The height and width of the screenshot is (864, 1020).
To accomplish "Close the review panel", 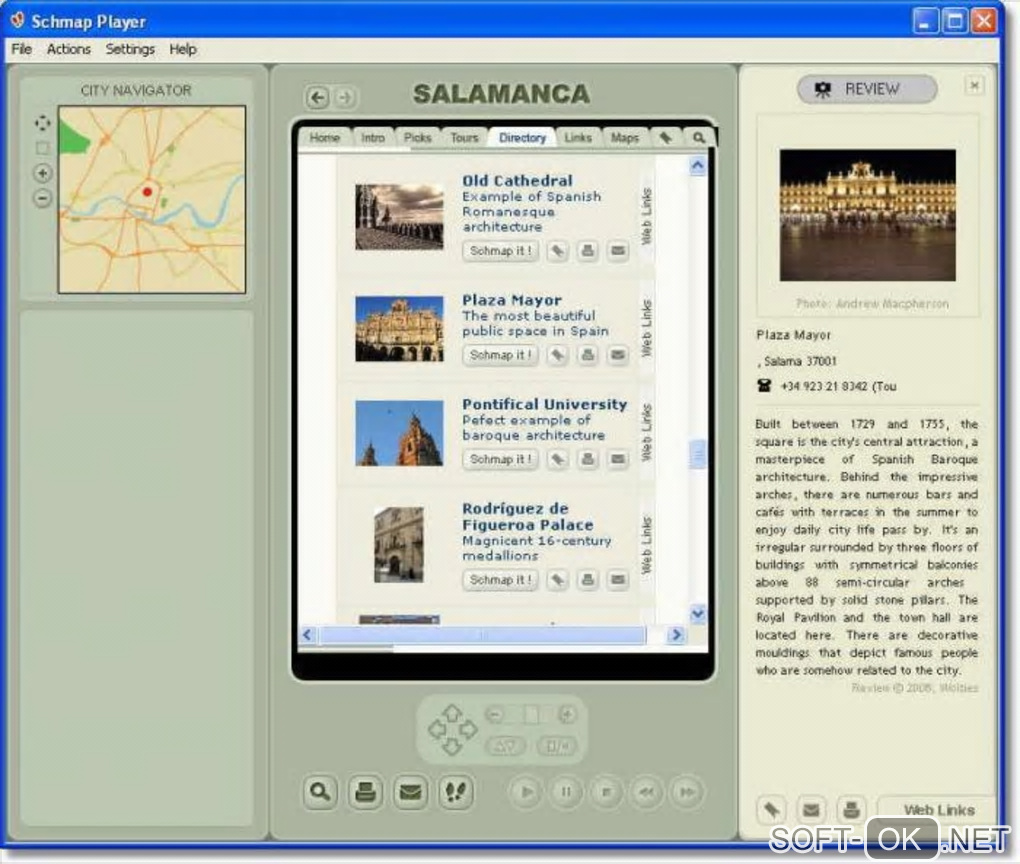I will (x=974, y=85).
